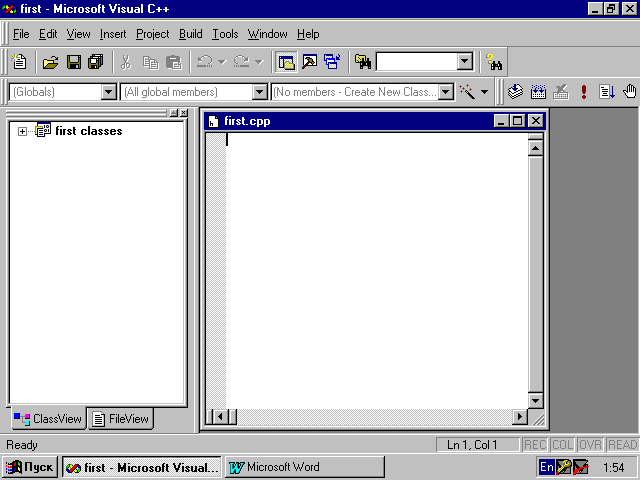
Task: Click the first.cpp document icon in title bar
Action: click(213, 121)
